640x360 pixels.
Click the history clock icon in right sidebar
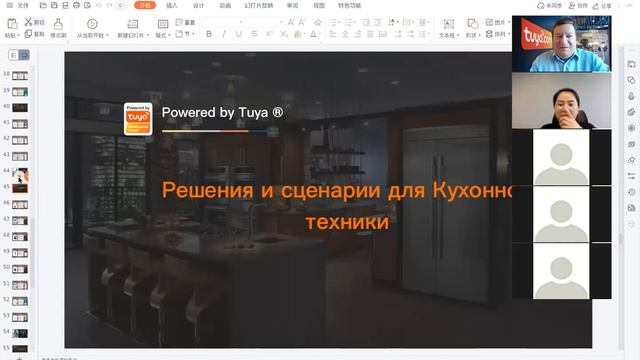coord(631,192)
